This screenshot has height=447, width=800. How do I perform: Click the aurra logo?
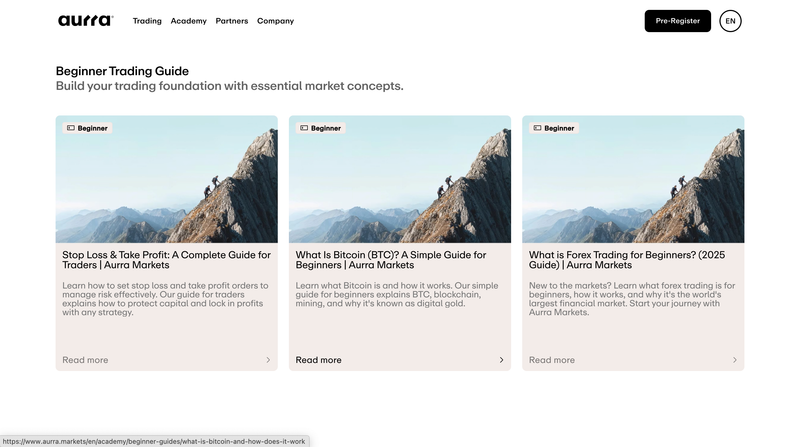pyautogui.click(x=85, y=20)
